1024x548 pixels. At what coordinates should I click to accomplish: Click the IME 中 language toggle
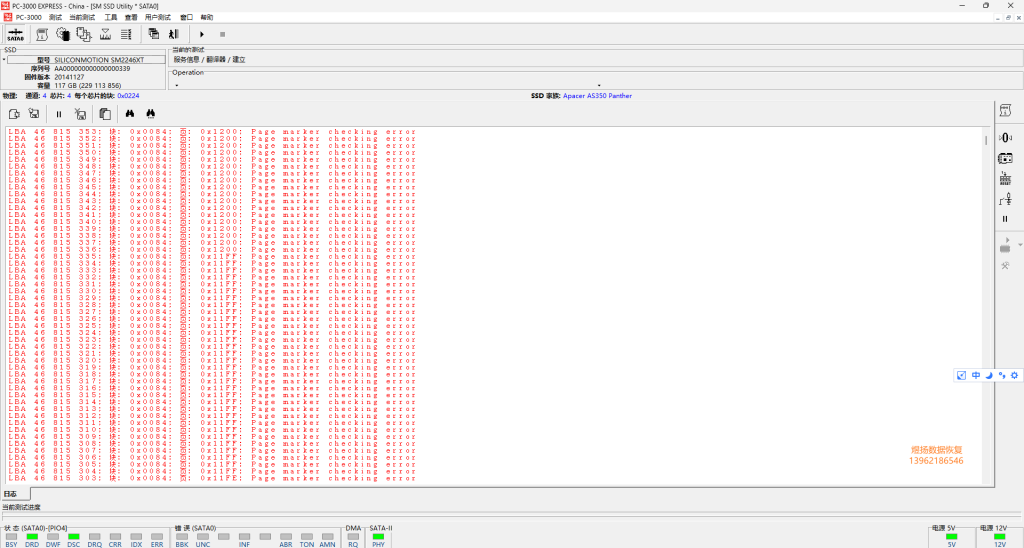[976, 376]
